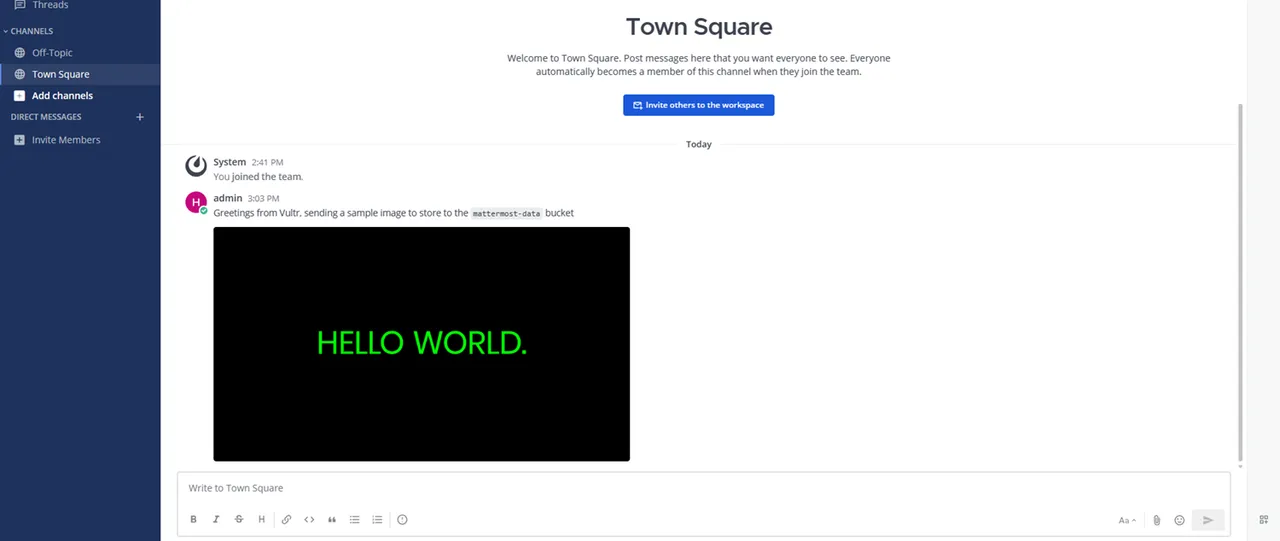The image size is (1280, 541).
Task: Click the plus next to Direct Messages
Action: 140,117
